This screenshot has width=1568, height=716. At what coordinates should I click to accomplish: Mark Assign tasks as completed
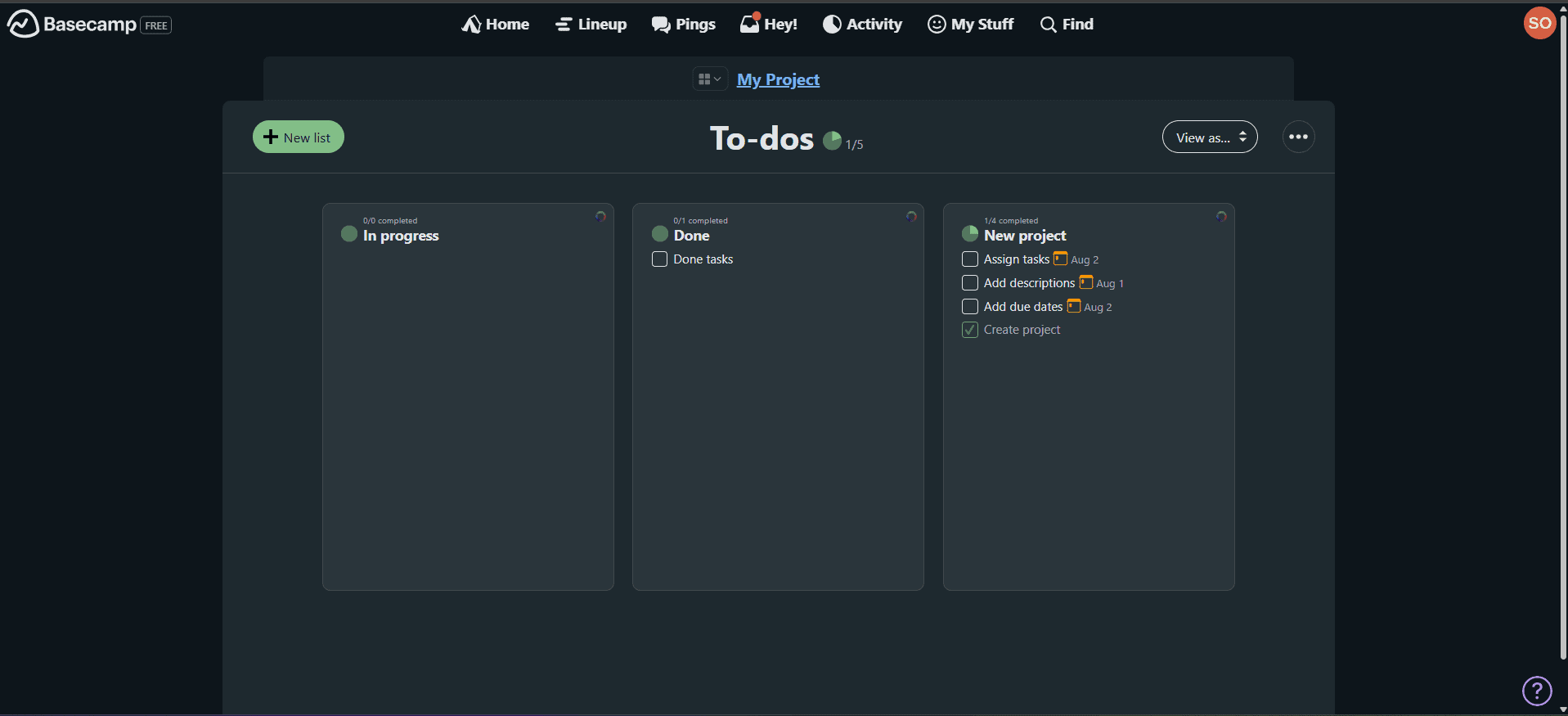tap(970, 259)
